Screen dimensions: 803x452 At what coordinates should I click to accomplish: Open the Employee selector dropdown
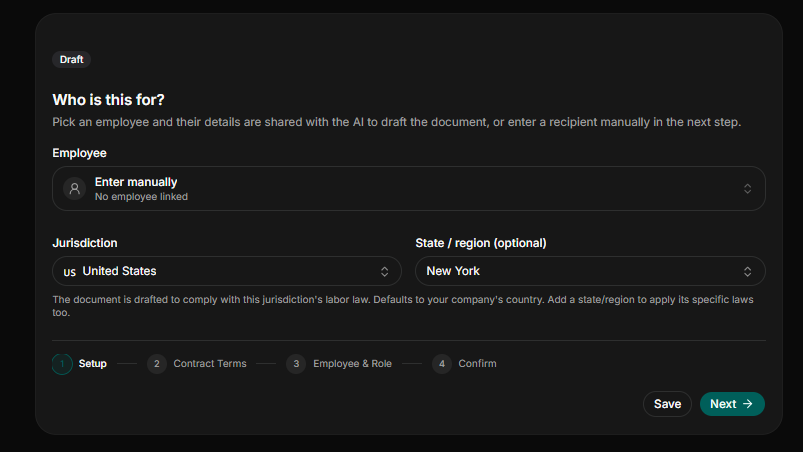tap(409, 188)
